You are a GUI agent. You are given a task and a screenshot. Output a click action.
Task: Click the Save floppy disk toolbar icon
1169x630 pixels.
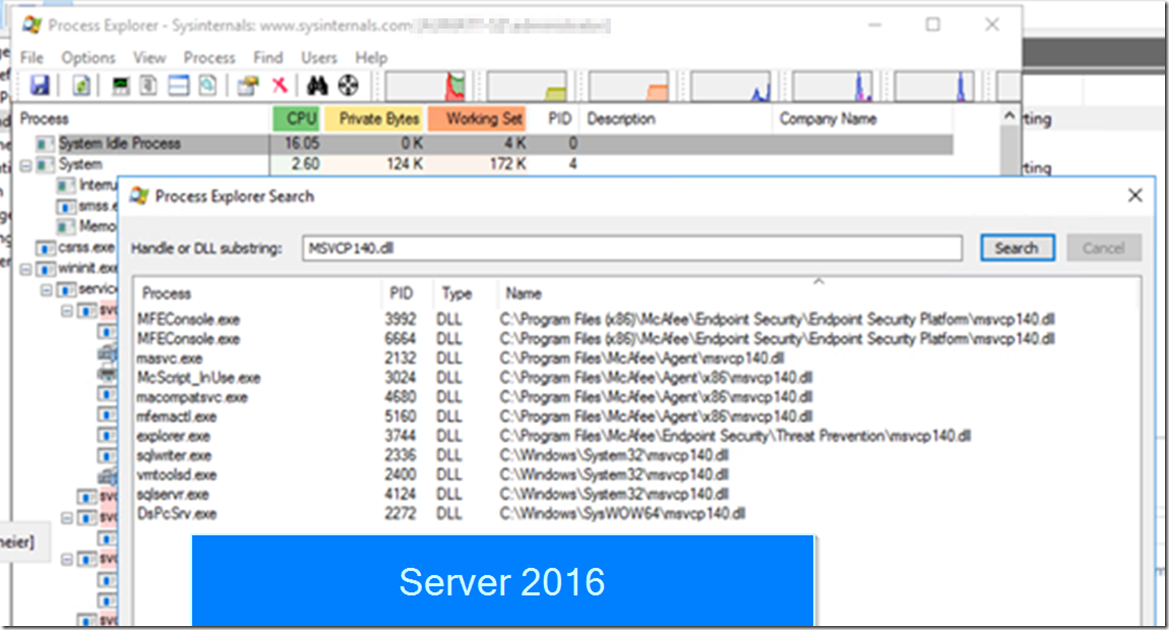click(40, 86)
